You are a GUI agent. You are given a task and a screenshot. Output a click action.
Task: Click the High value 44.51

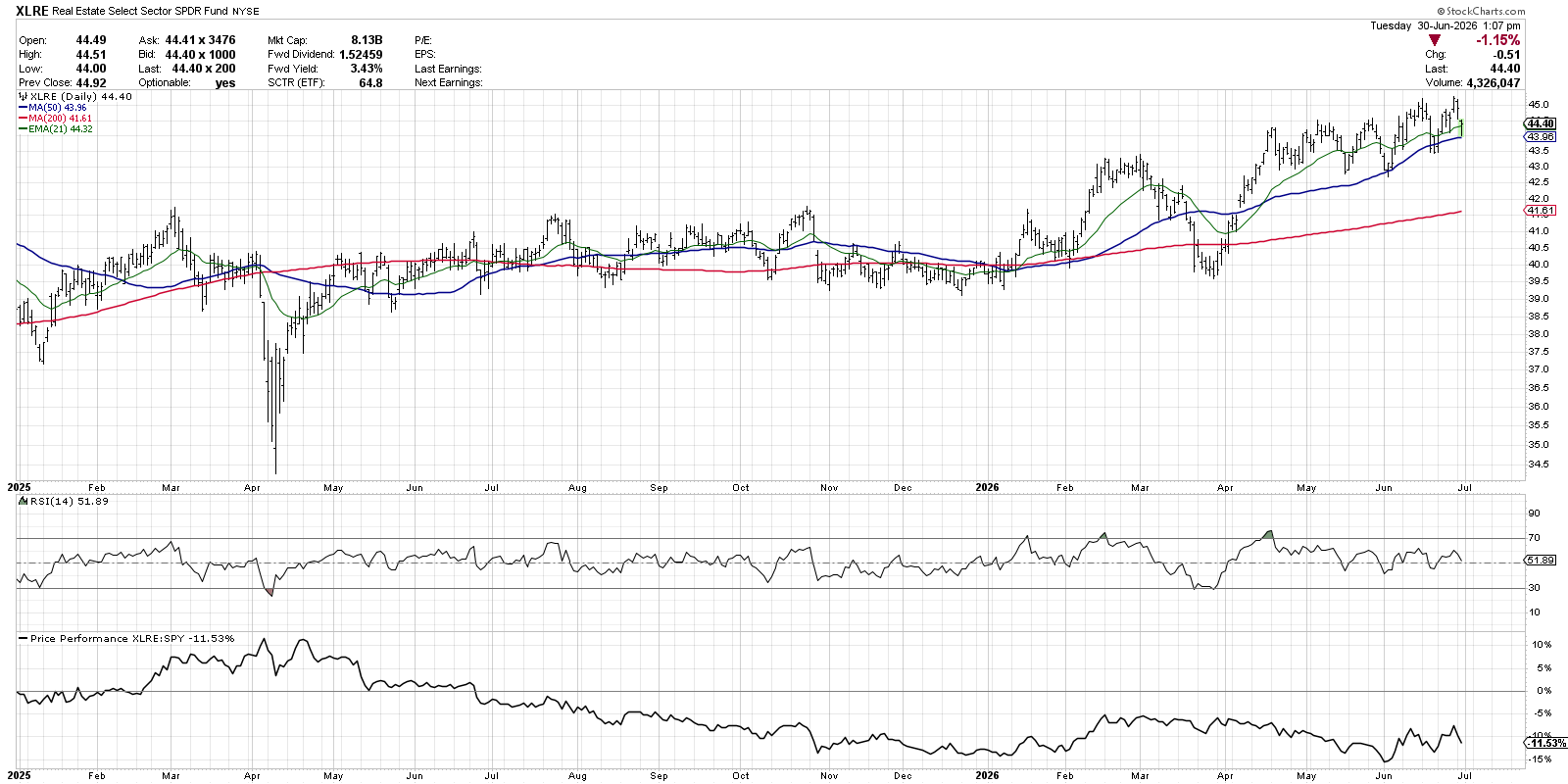[91, 55]
